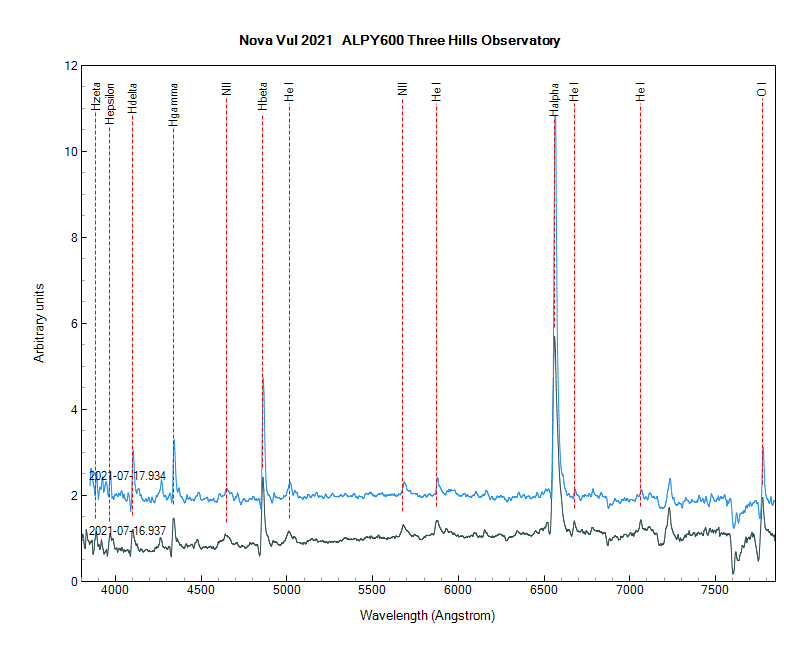Image resolution: width=800 pixels, height=650 pixels.
Task: Click the "4500" wavelength tick label
Action: pos(201,590)
